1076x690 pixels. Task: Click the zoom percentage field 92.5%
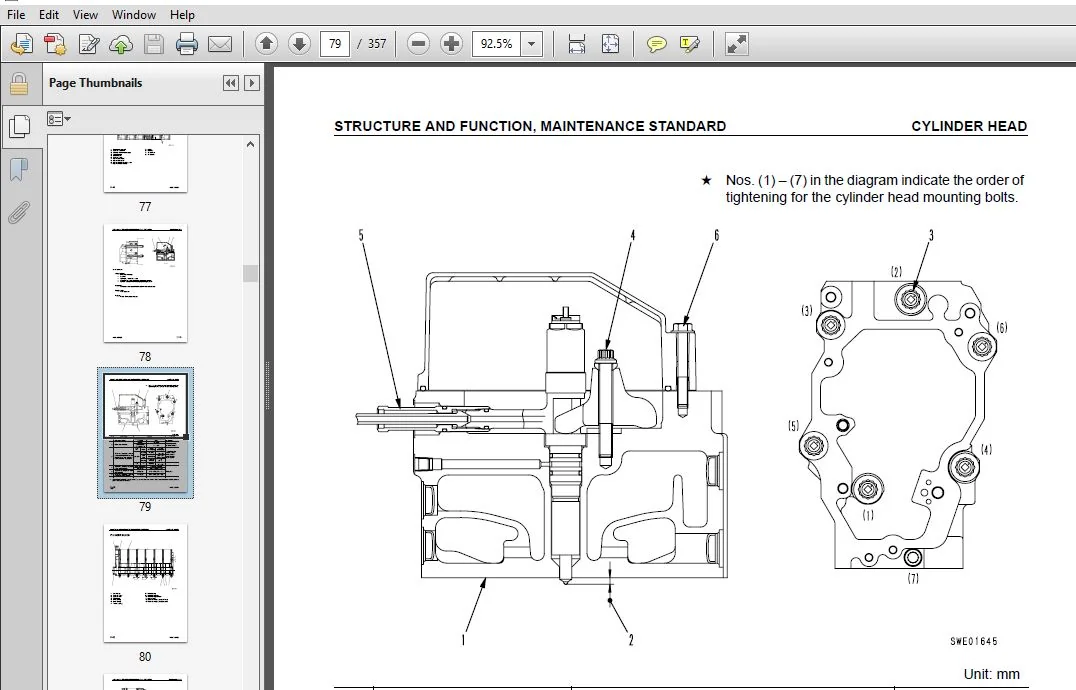point(497,44)
